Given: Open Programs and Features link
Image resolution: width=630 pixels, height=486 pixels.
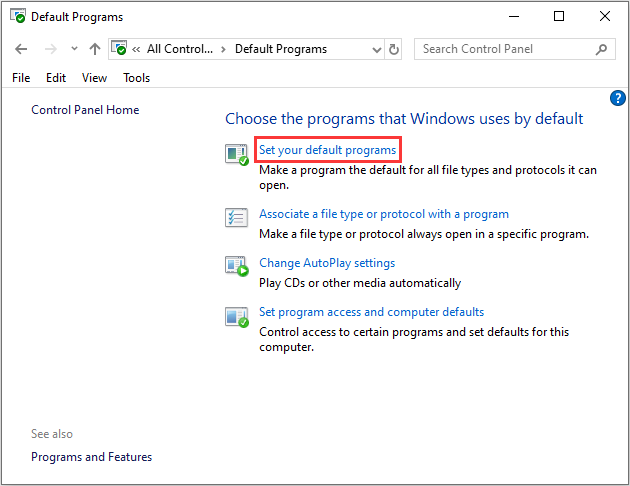Looking at the screenshot, I should tap(92, 457).
